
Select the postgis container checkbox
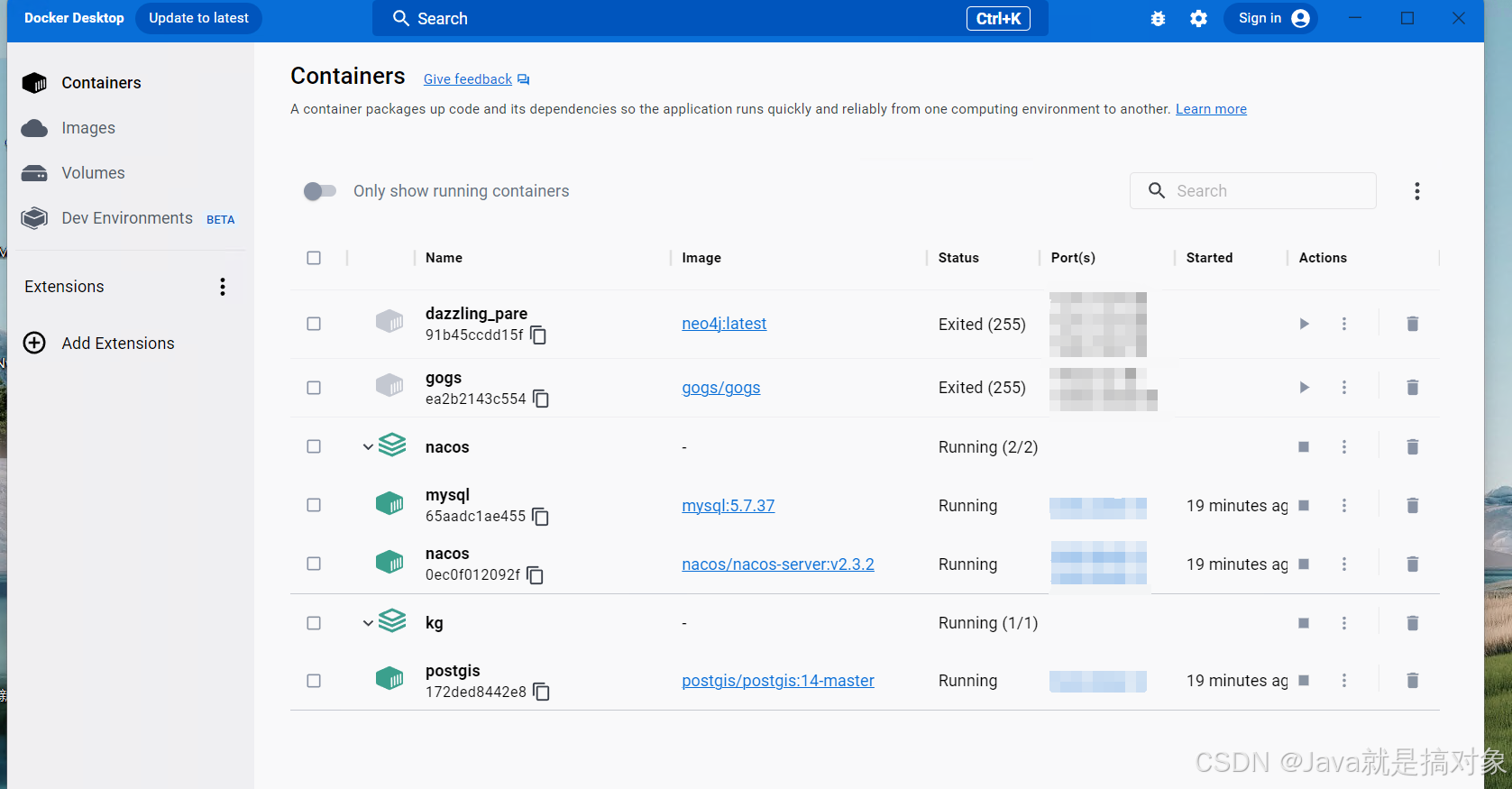314,681
